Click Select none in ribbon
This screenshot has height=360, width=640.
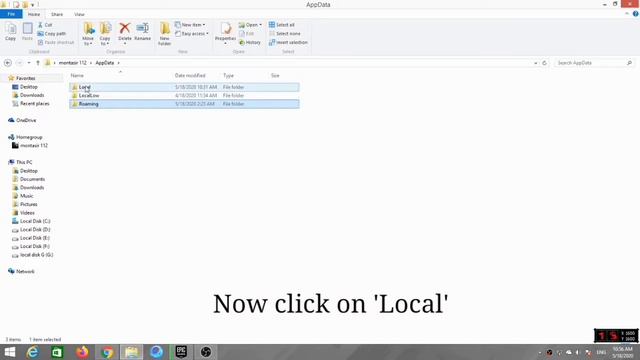click(284, 33)
